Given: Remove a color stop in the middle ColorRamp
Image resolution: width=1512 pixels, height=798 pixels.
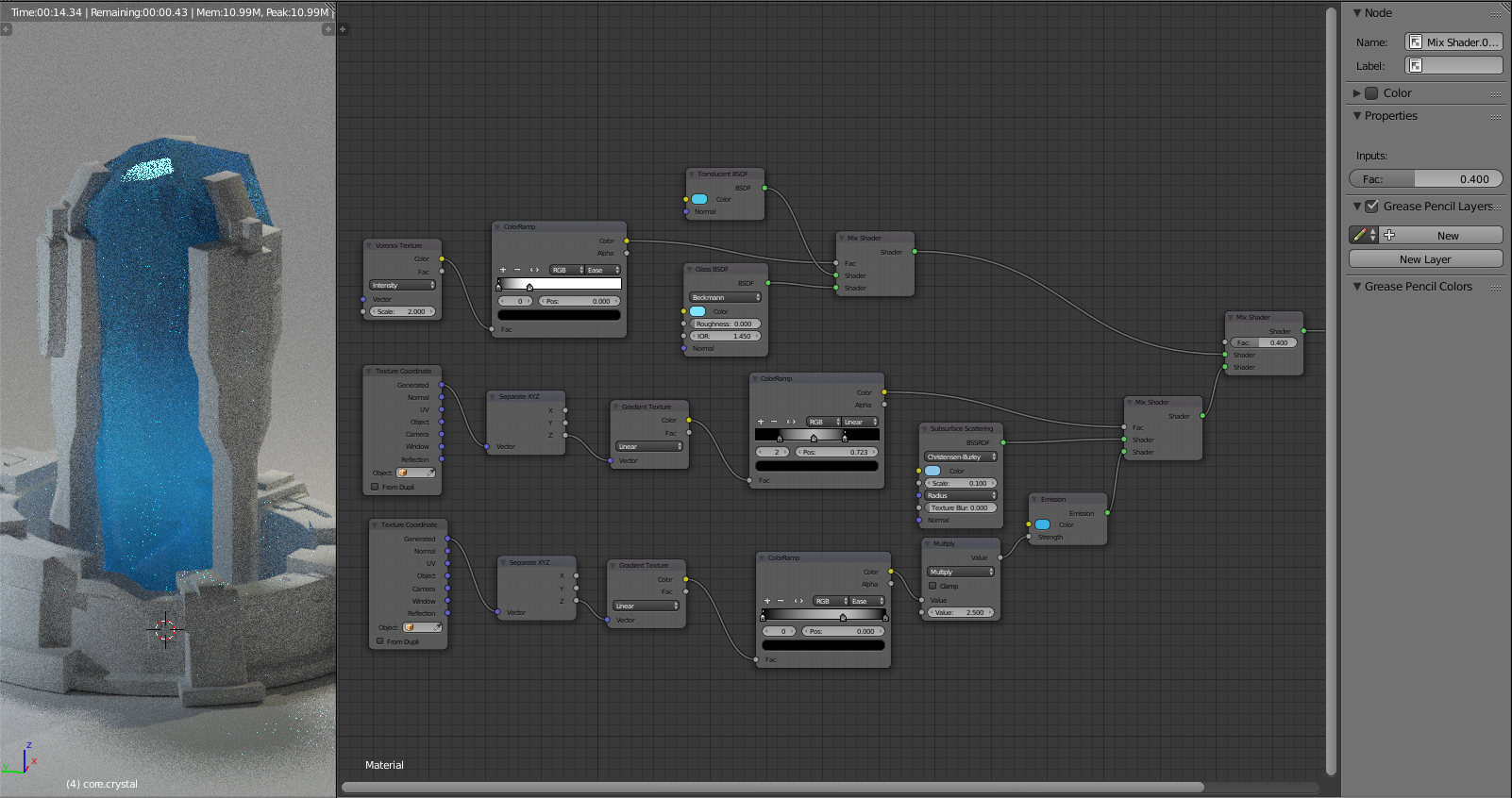Looking at the screenshot, I should 774,422.
